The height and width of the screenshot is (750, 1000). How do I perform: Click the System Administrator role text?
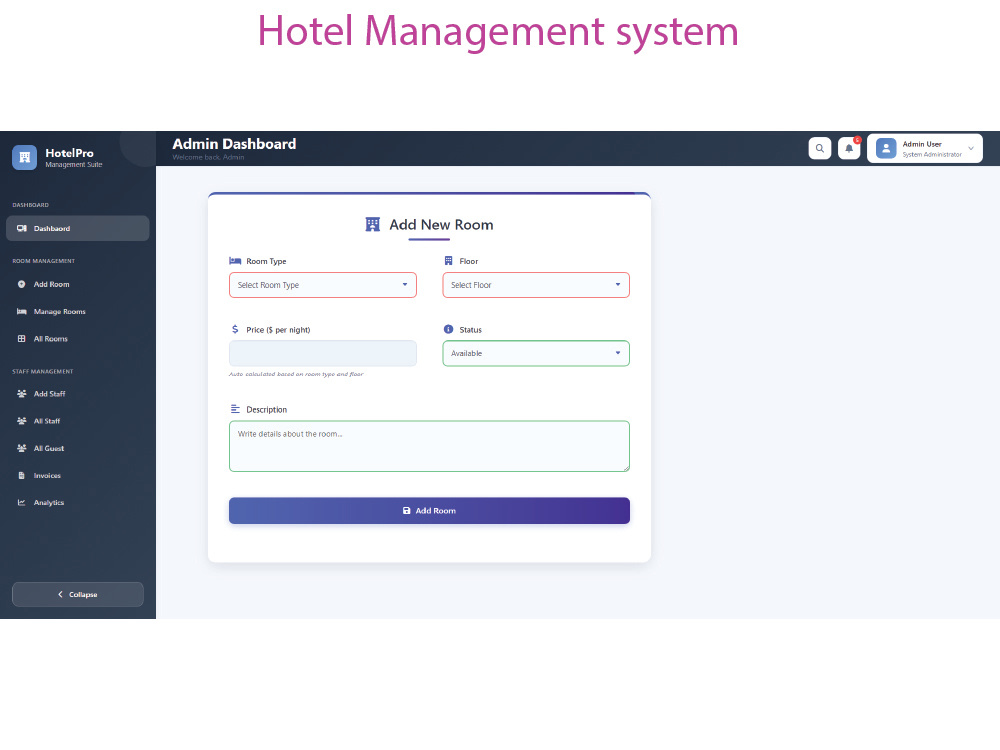[x=932, y=155]
